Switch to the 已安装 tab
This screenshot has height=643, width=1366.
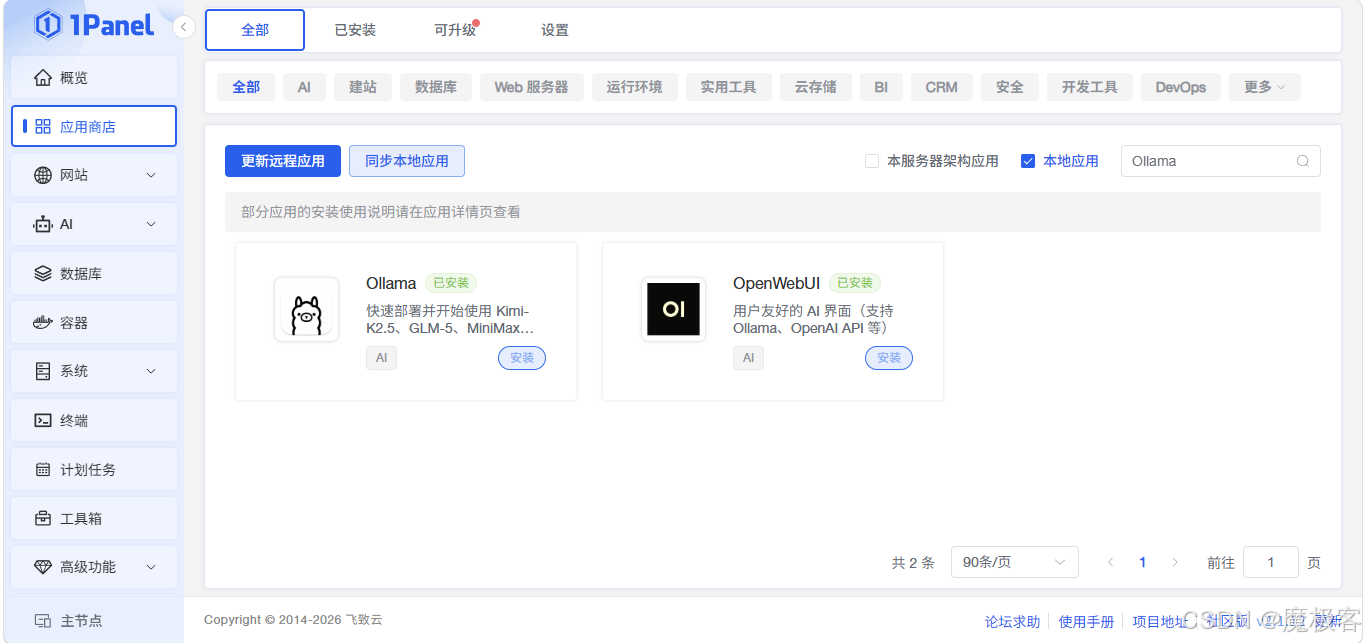click(355, 30)
